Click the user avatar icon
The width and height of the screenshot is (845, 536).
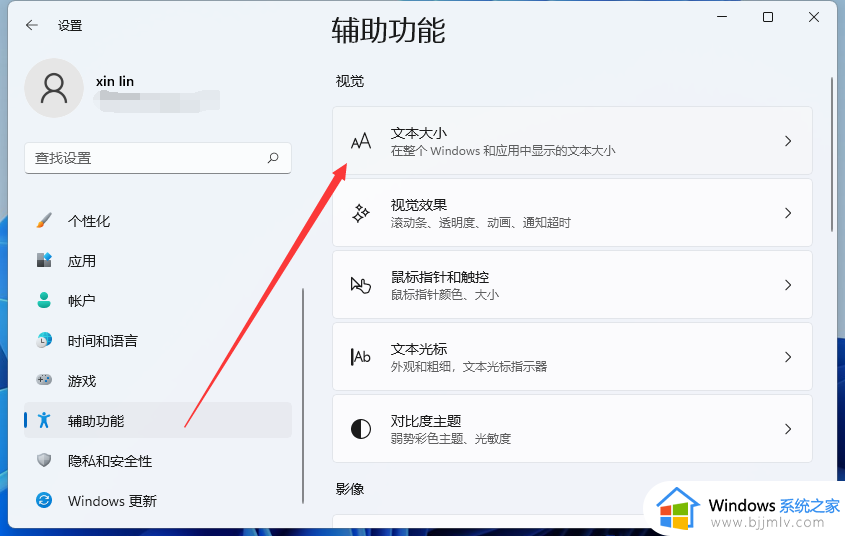(54, 88)
